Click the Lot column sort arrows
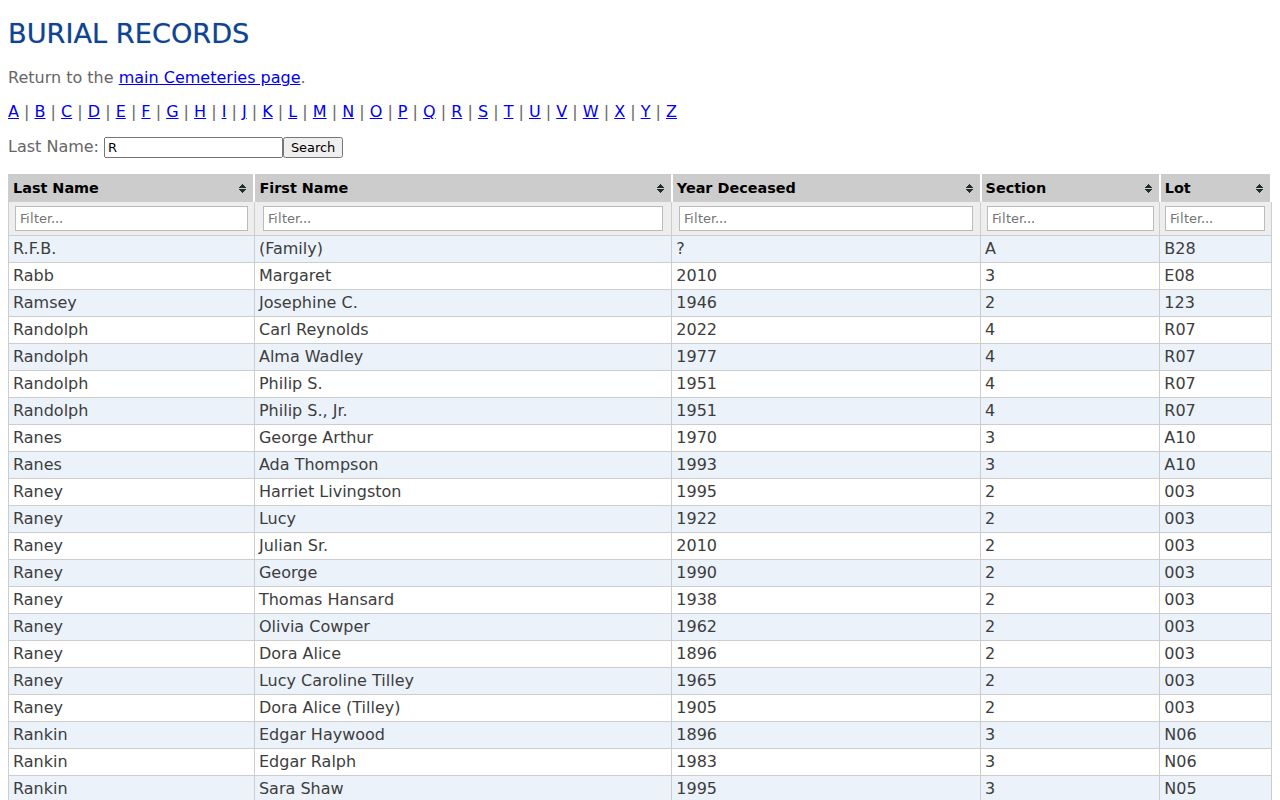Image resolution: width=1280 pixels, height=800 pixels. pos(1259,188)
